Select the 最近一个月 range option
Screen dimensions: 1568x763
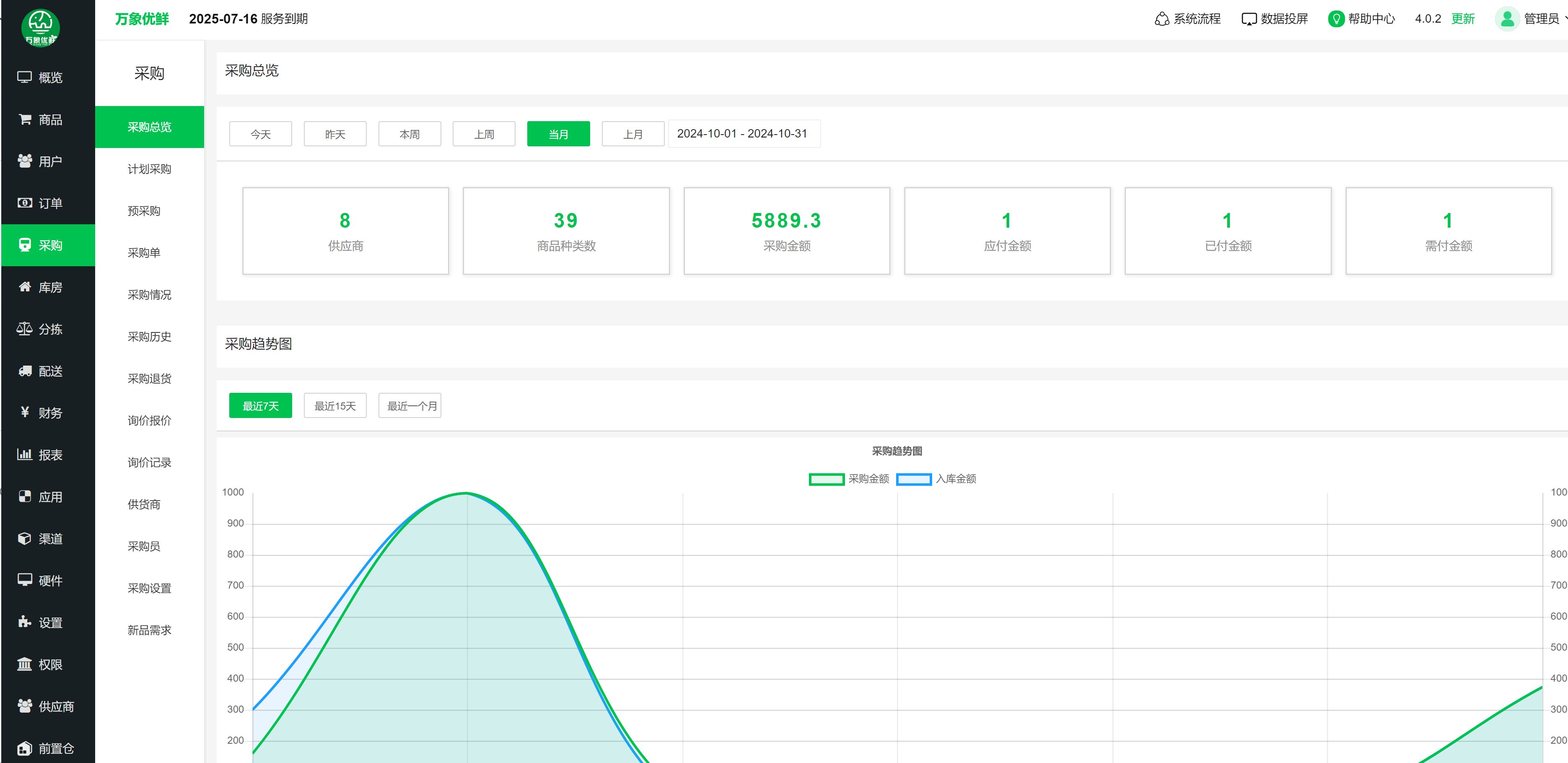(409, 405)
